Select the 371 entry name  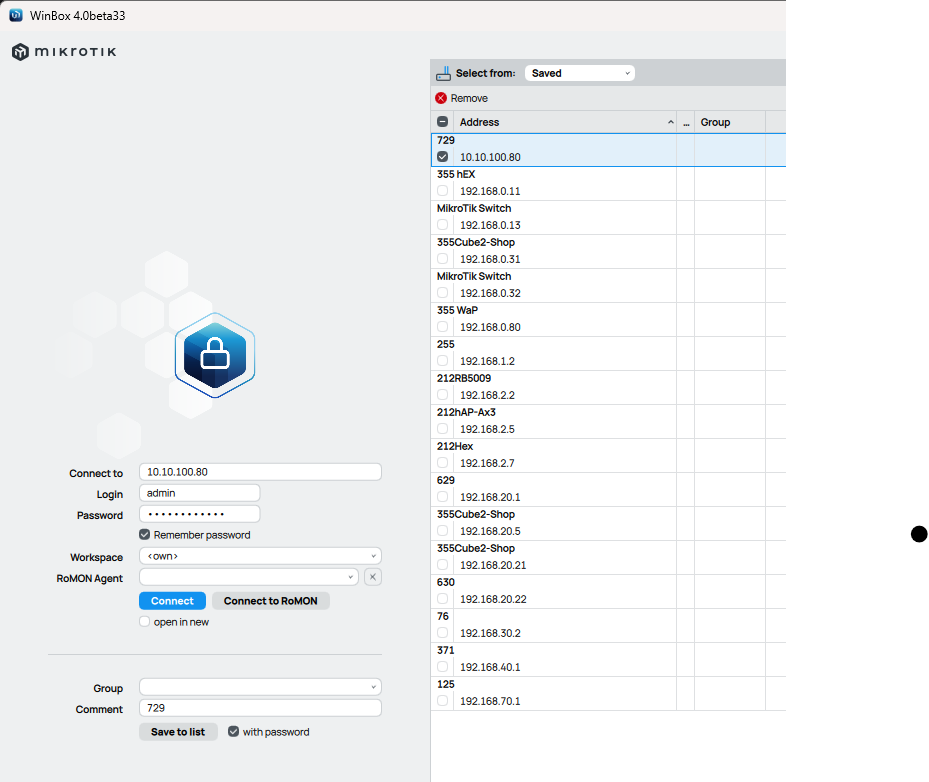[x=446, y=650]
